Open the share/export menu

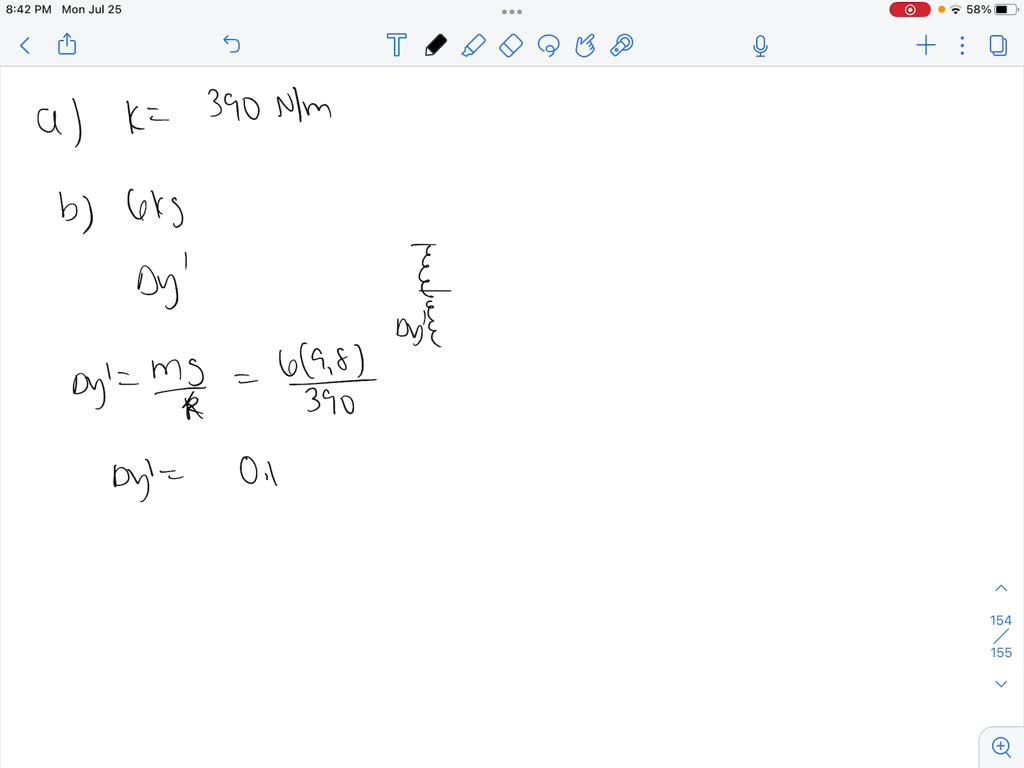[x=67, y=44]
